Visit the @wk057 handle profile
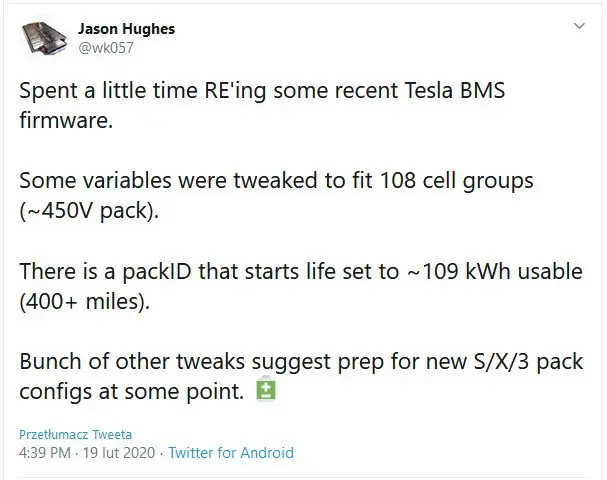Image resolution: width=607 pixels, height=480 pixels. [x=106, y=48]
